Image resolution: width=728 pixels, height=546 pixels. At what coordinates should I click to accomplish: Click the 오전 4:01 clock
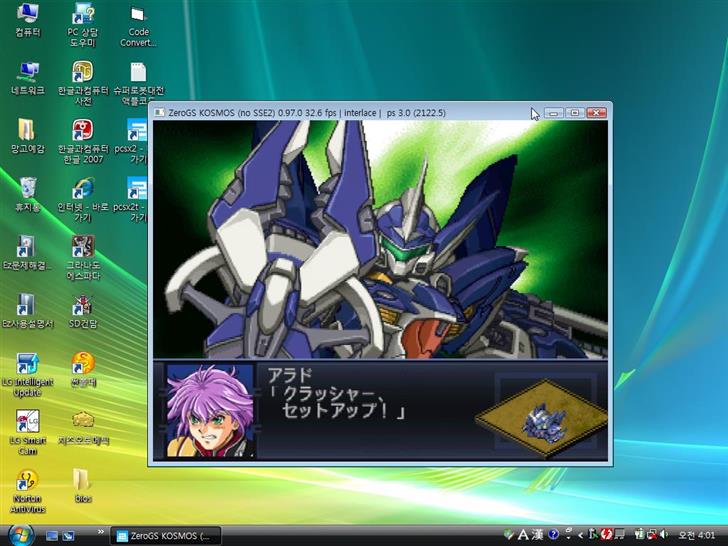(696, 535)
